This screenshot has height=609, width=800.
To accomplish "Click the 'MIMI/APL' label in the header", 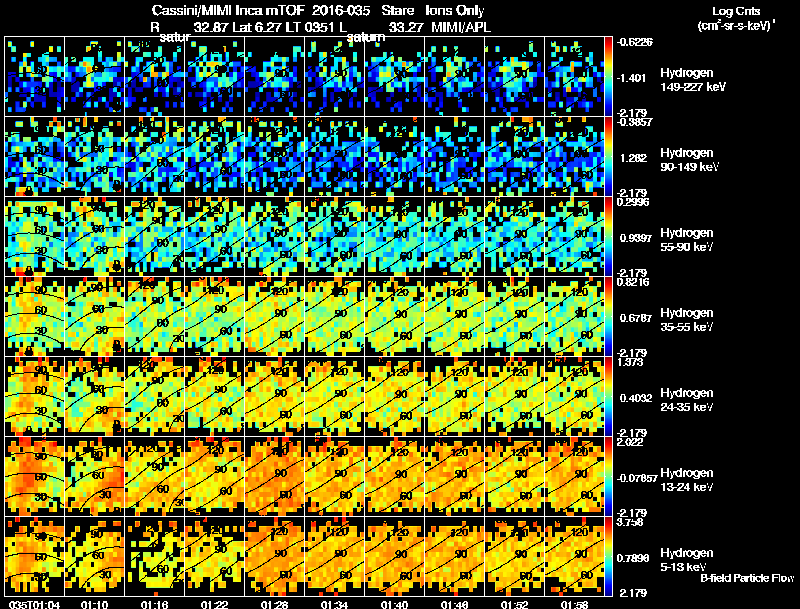I will click(461, 27).
